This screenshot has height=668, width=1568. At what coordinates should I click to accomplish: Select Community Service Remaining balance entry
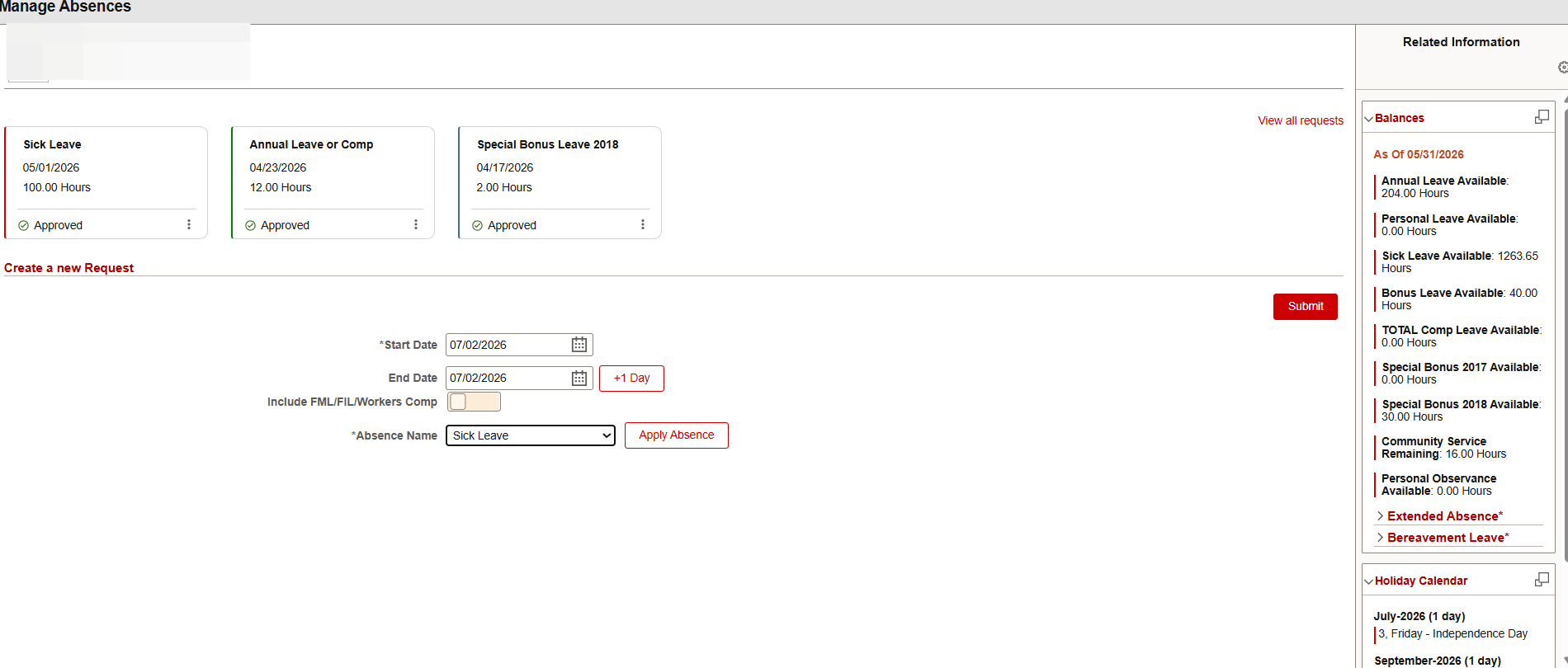1443,448
